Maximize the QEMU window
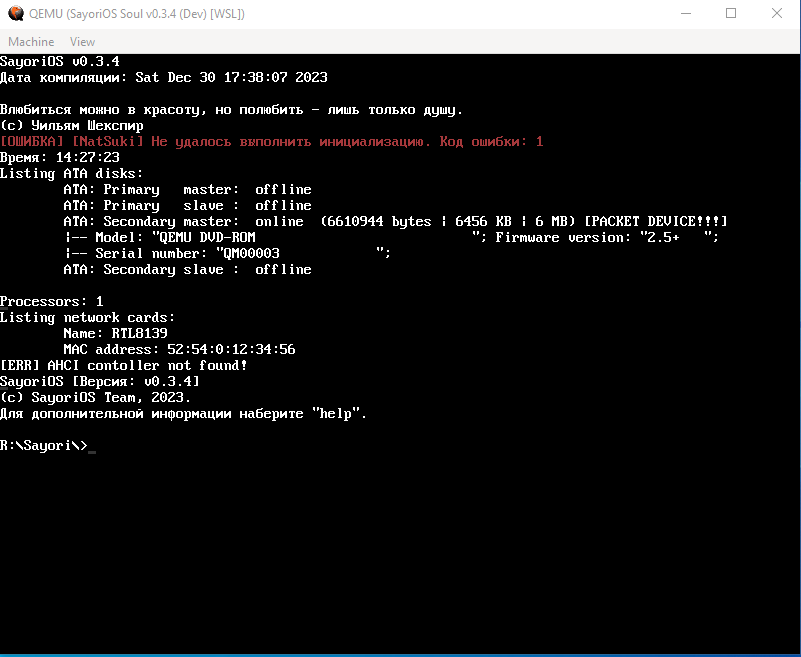 731,13
